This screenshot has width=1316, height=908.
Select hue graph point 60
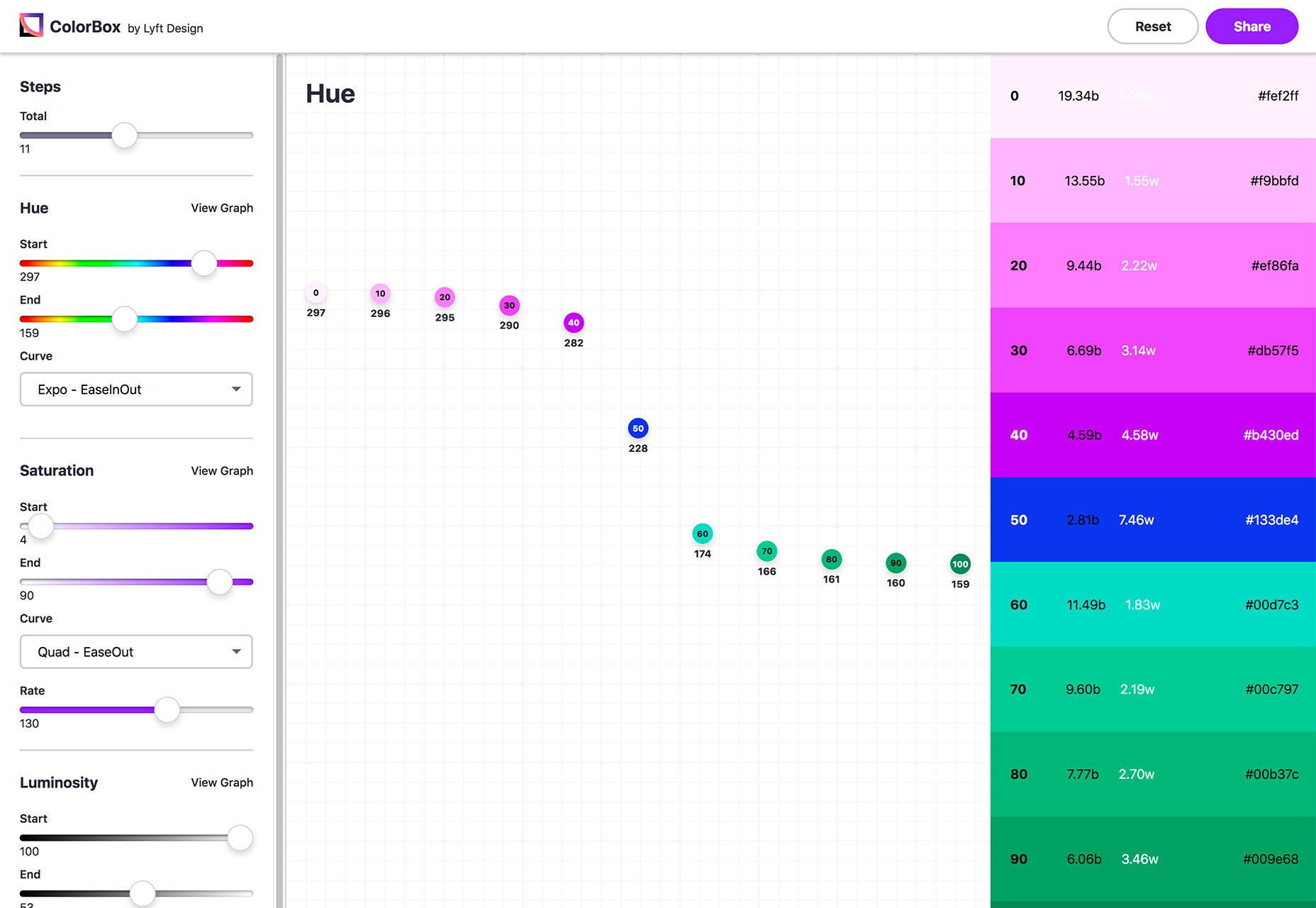tap(703, 533)
